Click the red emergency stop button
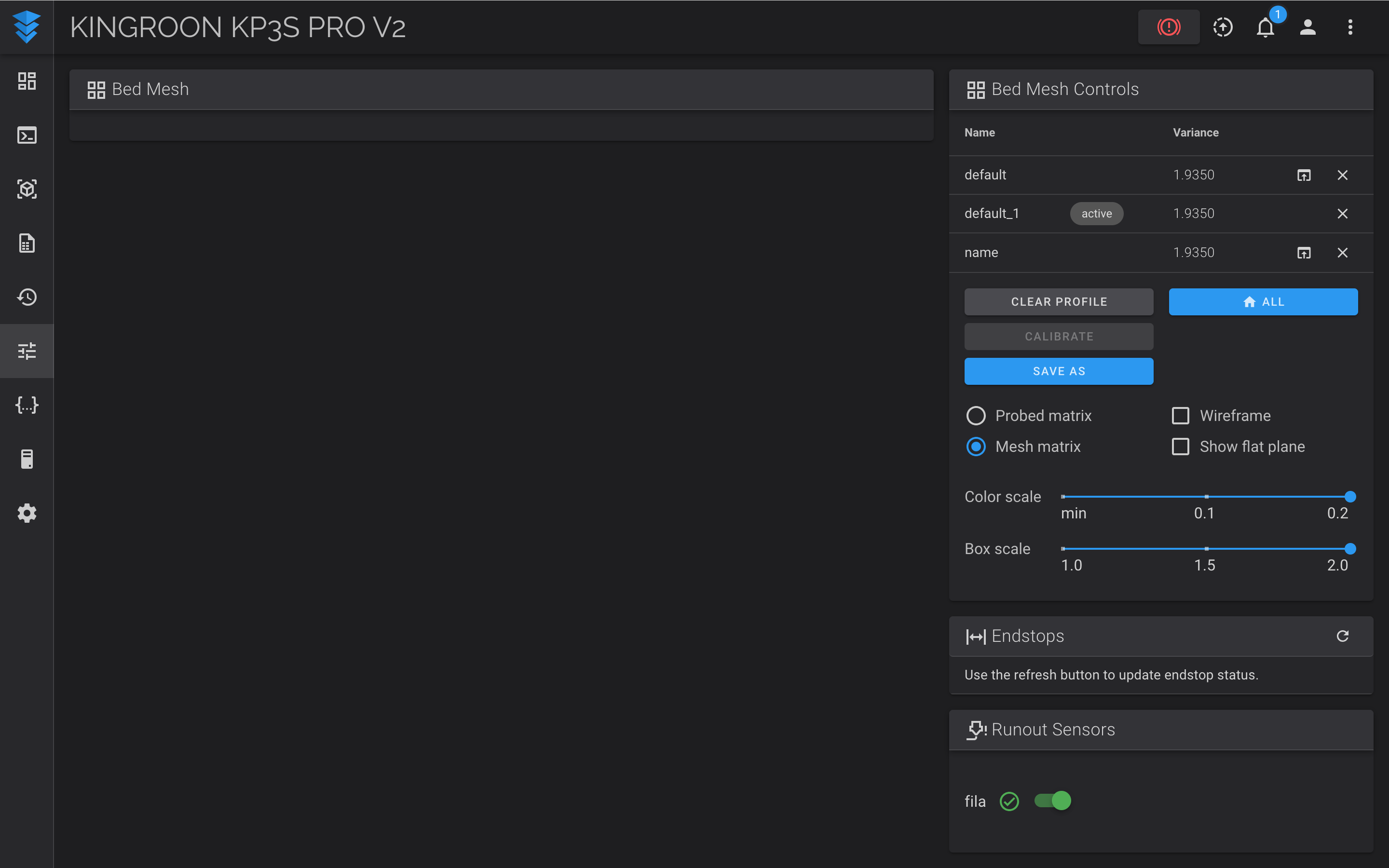The width and height of the screenshot is (1389, 868). [1169, 27]
